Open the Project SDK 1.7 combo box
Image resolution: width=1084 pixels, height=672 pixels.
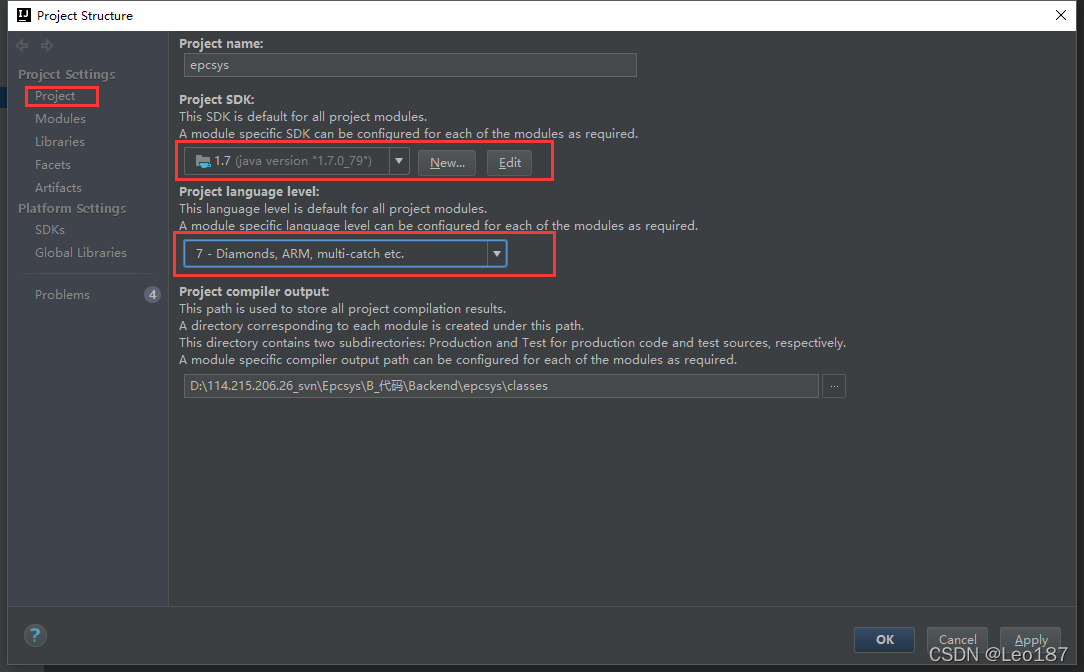pos(297,161)
